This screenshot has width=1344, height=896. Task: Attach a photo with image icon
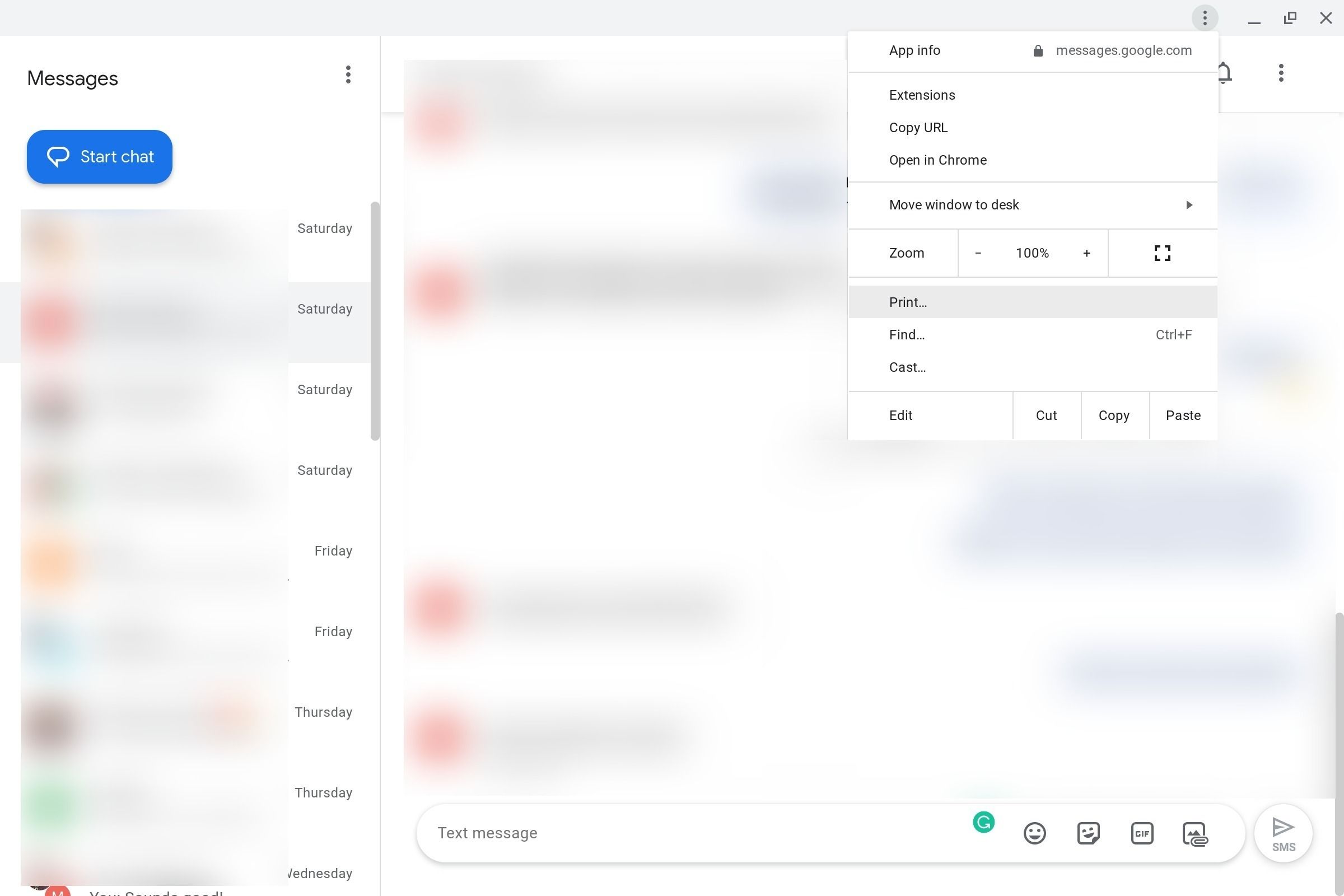[x=1195, y=834]
